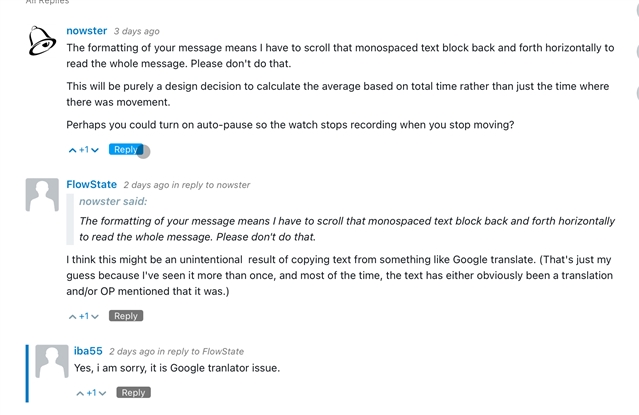Click 'nowster said:' quote header
Screen dimensions: 639x415
(x=113, y=202)
